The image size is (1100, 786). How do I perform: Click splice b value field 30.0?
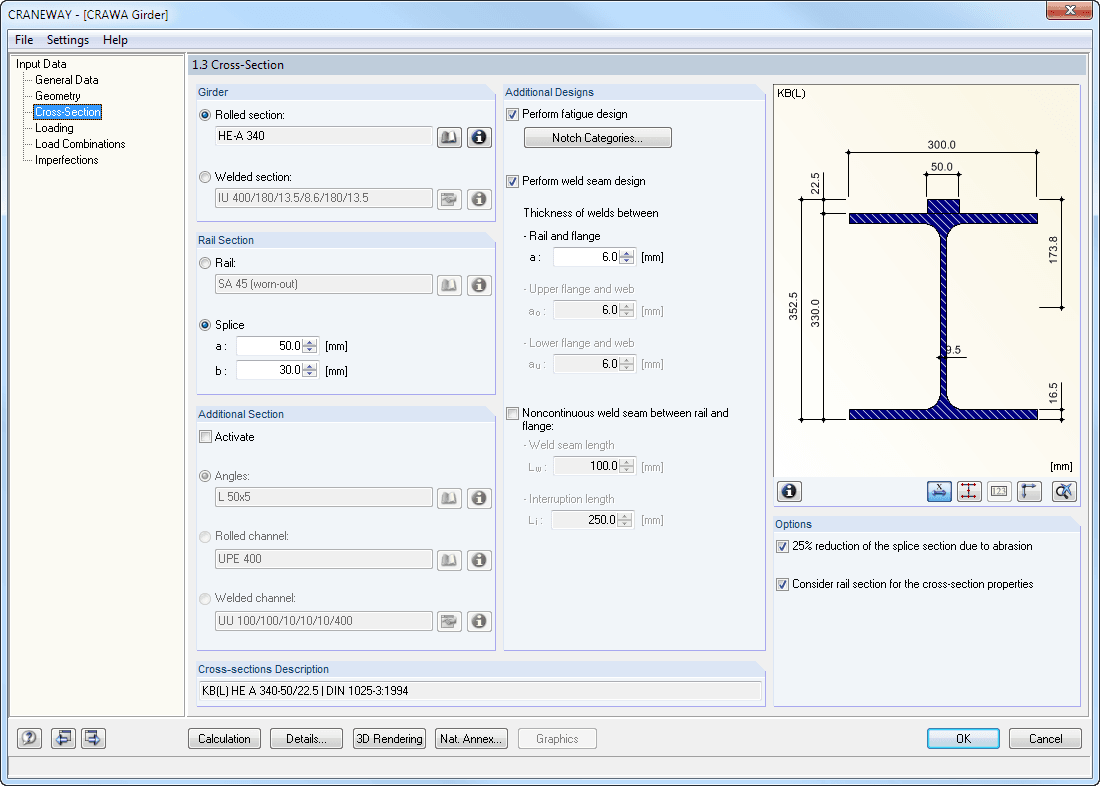(270, 370)
